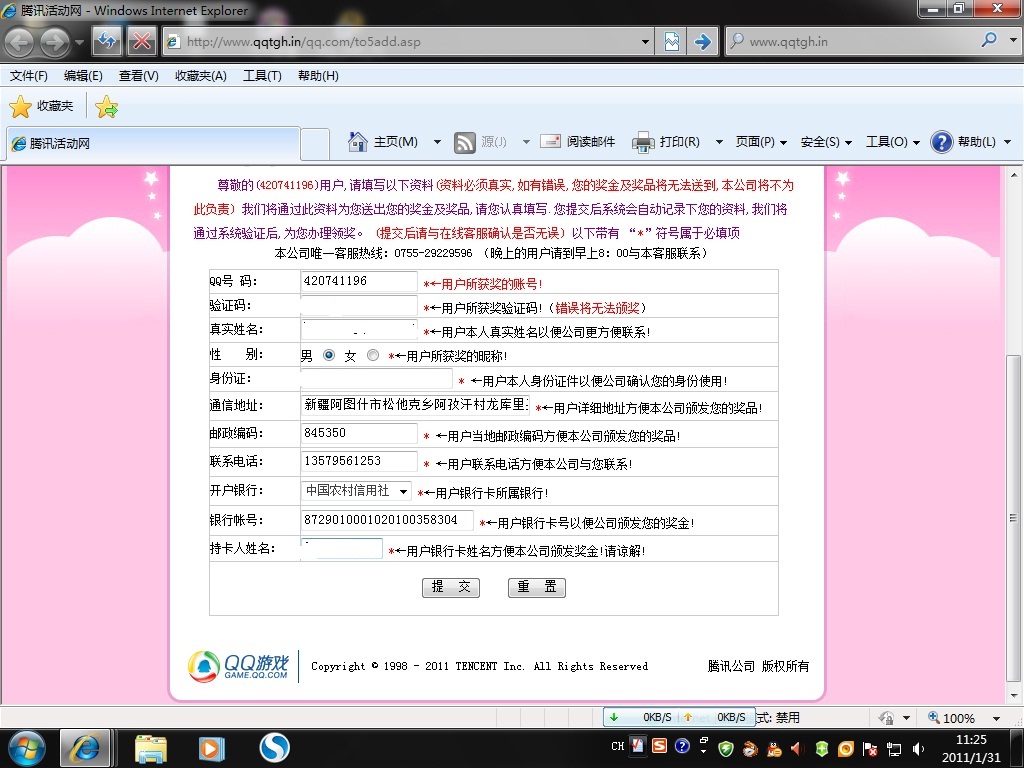Click the 联系电话 phone number field

(x=359, y=461)
